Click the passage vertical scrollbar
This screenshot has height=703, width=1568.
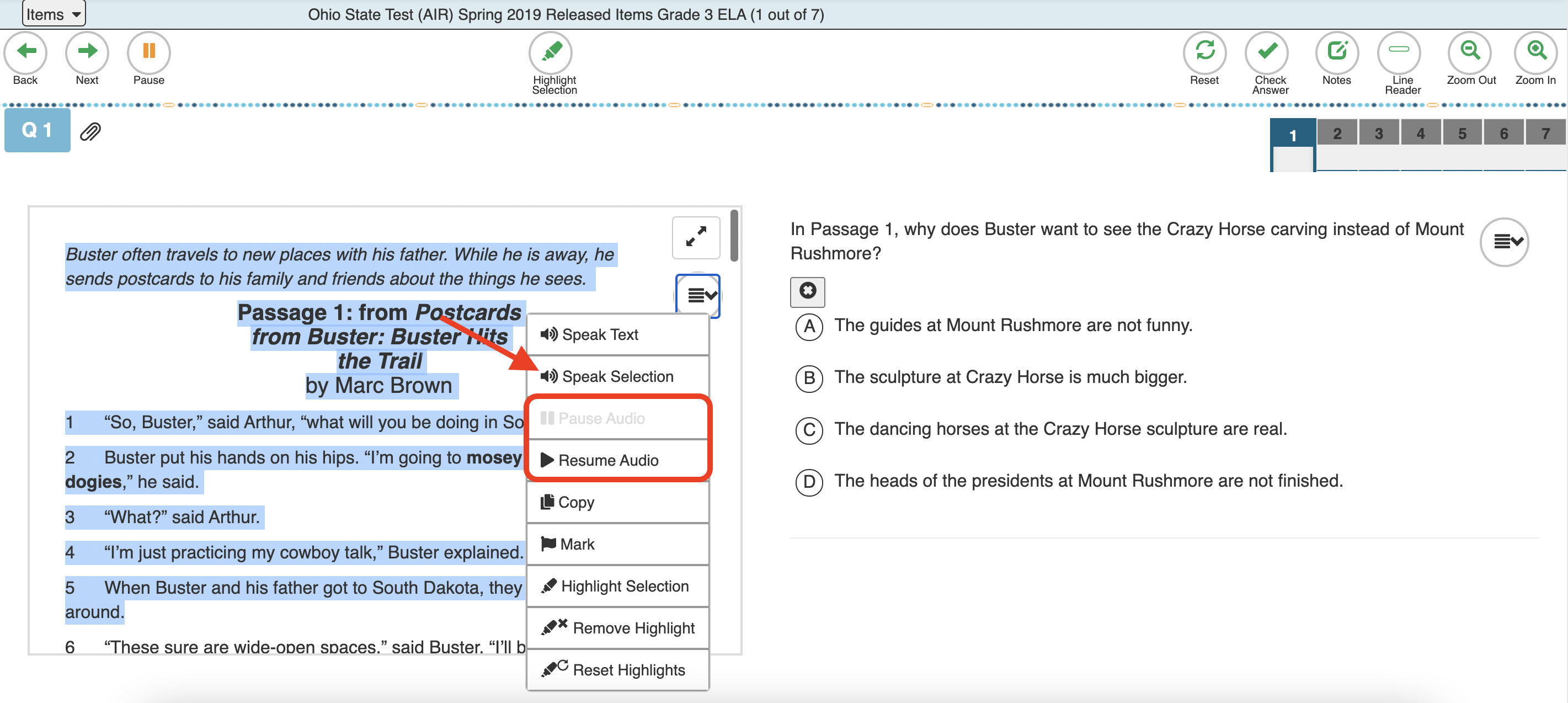point(735,236)
